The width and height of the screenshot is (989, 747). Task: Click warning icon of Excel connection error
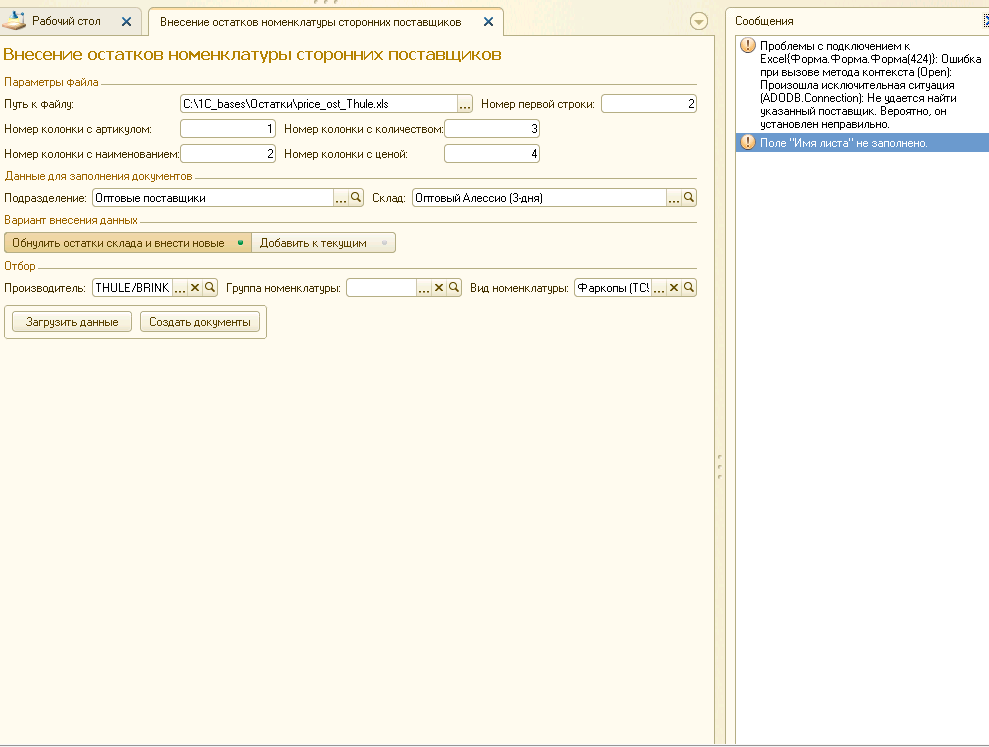747,46
